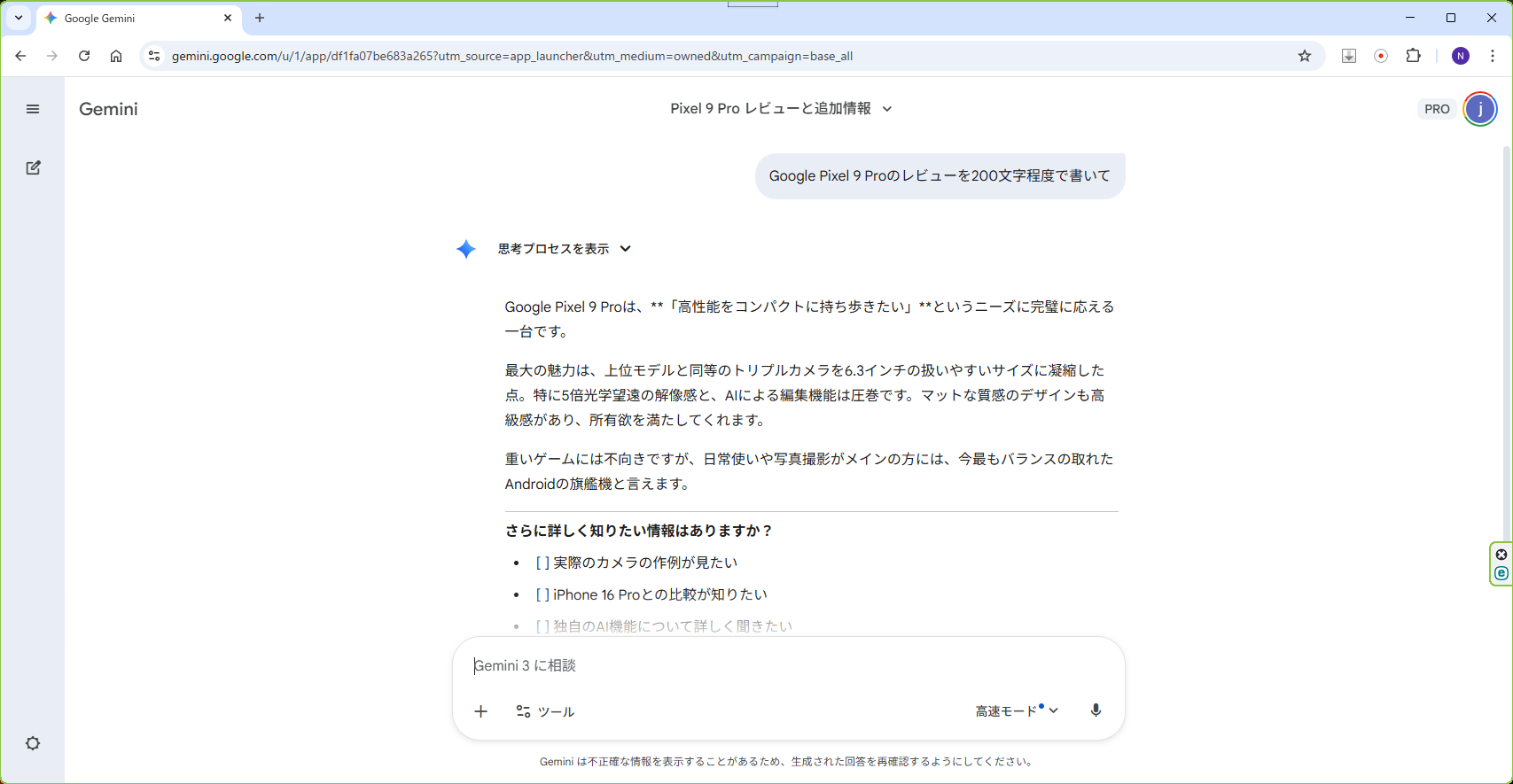Open the Gemini main menu hamburger icon
1513x784 pixels.
point(33,109)
